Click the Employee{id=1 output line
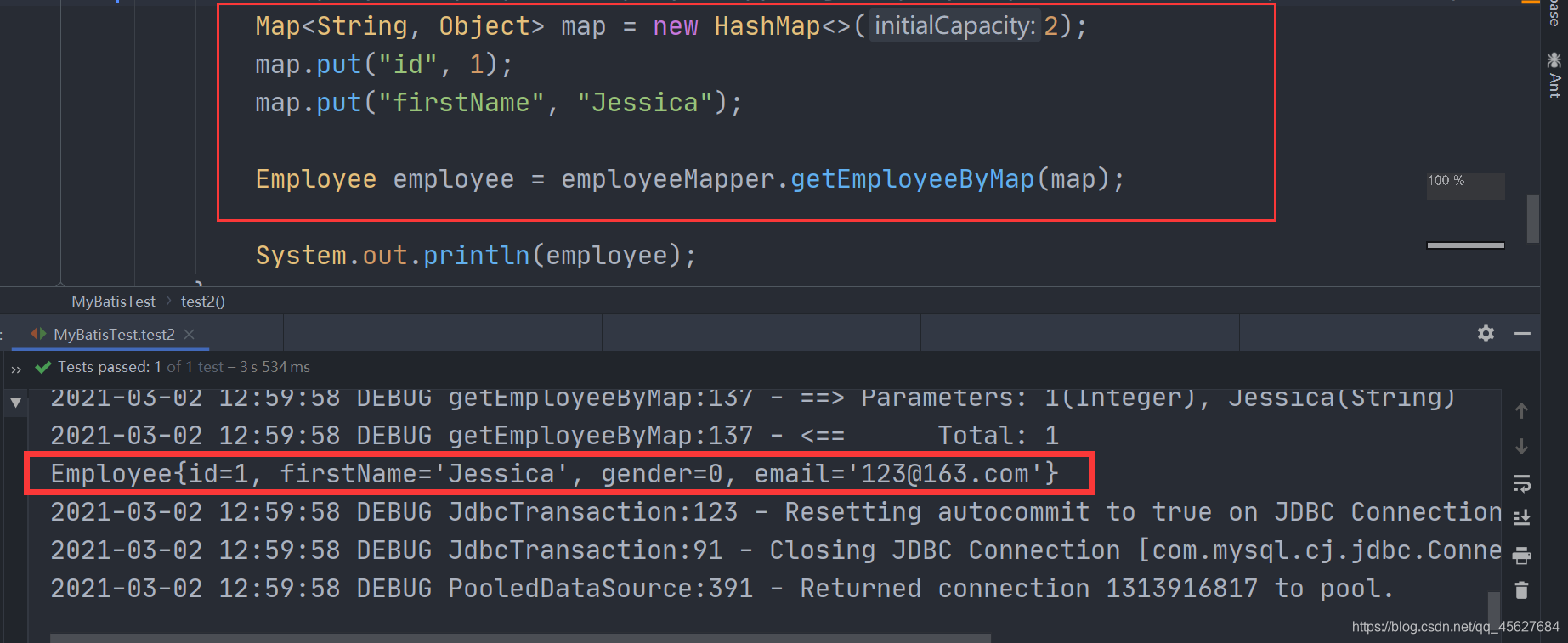 click(555, 474)
